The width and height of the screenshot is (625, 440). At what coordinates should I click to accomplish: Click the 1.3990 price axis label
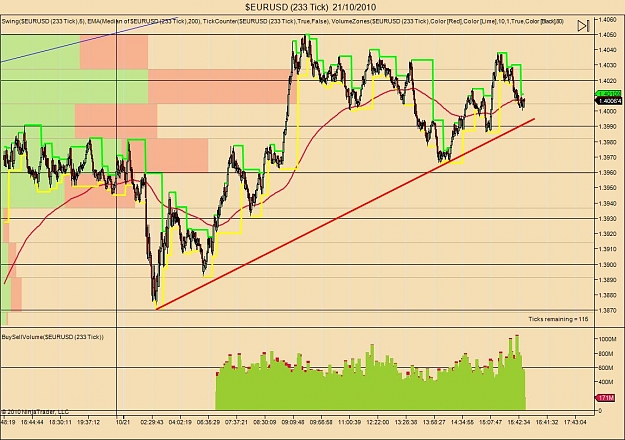coord(607,127)
